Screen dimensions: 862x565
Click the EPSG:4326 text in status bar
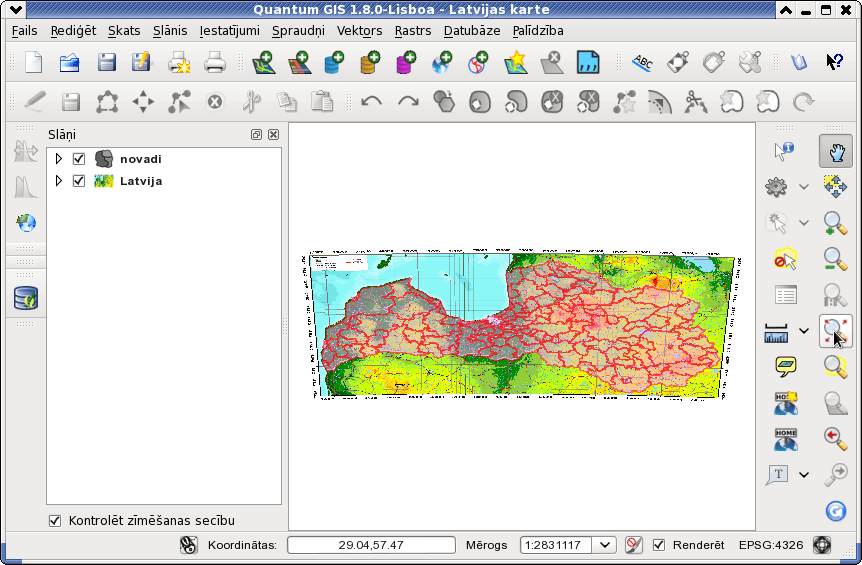(771, 545)
